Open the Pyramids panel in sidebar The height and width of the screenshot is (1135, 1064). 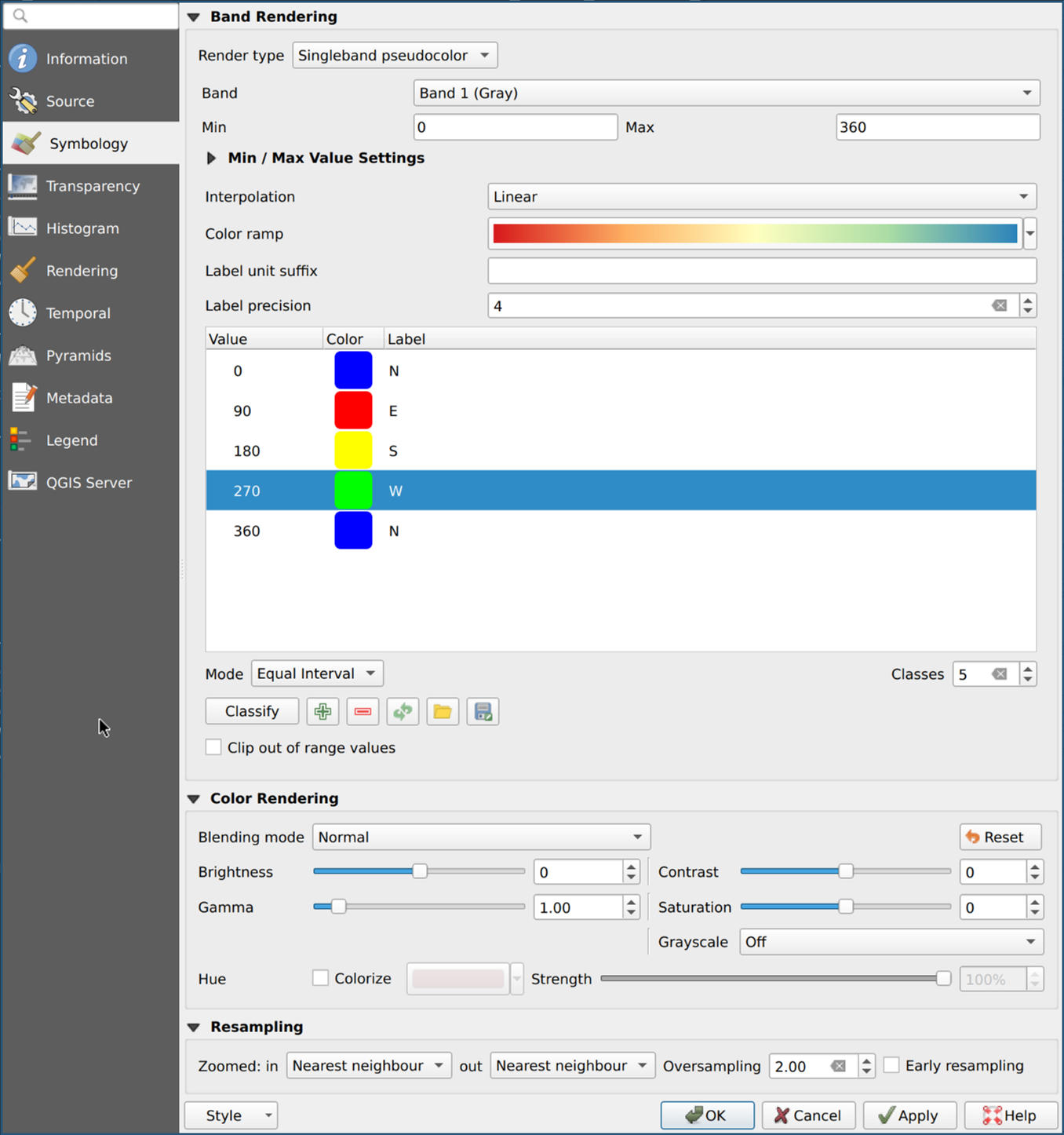(78, 356)
